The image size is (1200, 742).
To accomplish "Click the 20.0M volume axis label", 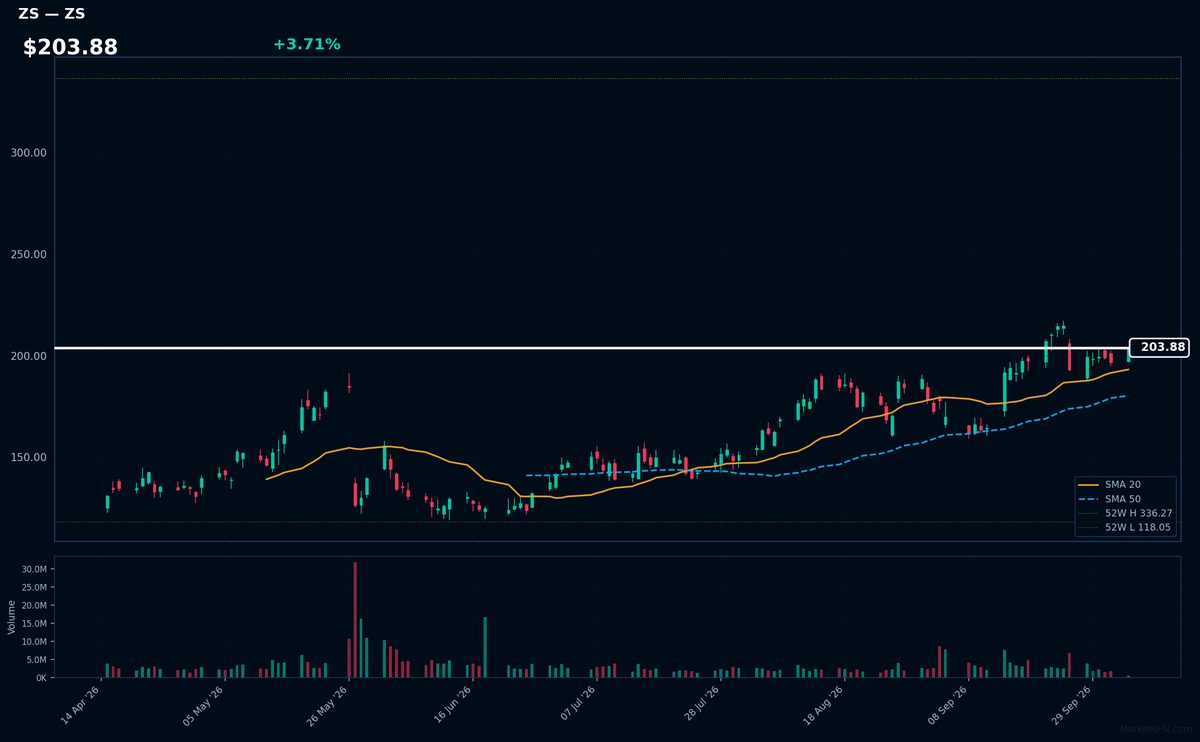I will coord(34,605).
